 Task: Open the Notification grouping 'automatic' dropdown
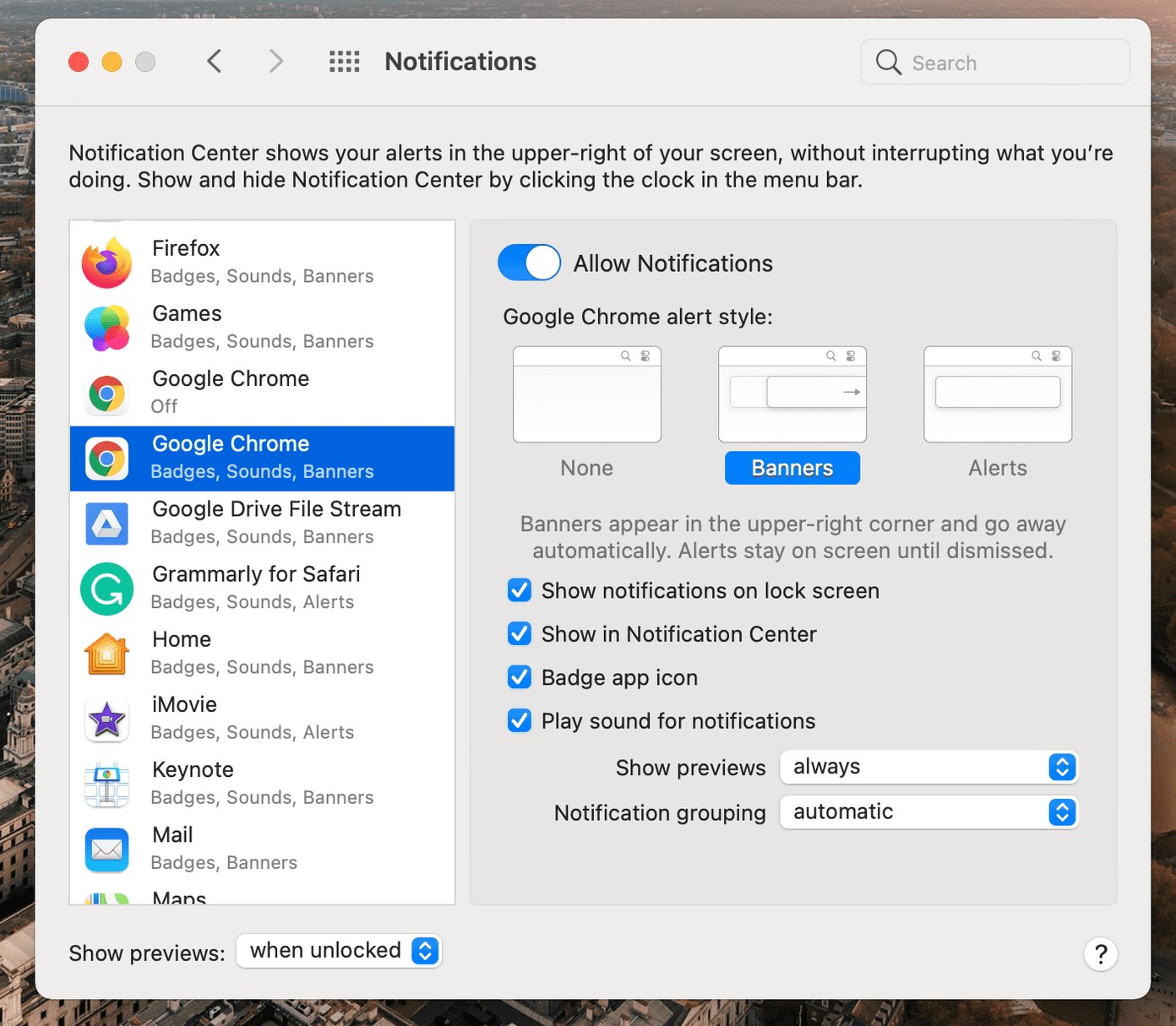[929, 812]
